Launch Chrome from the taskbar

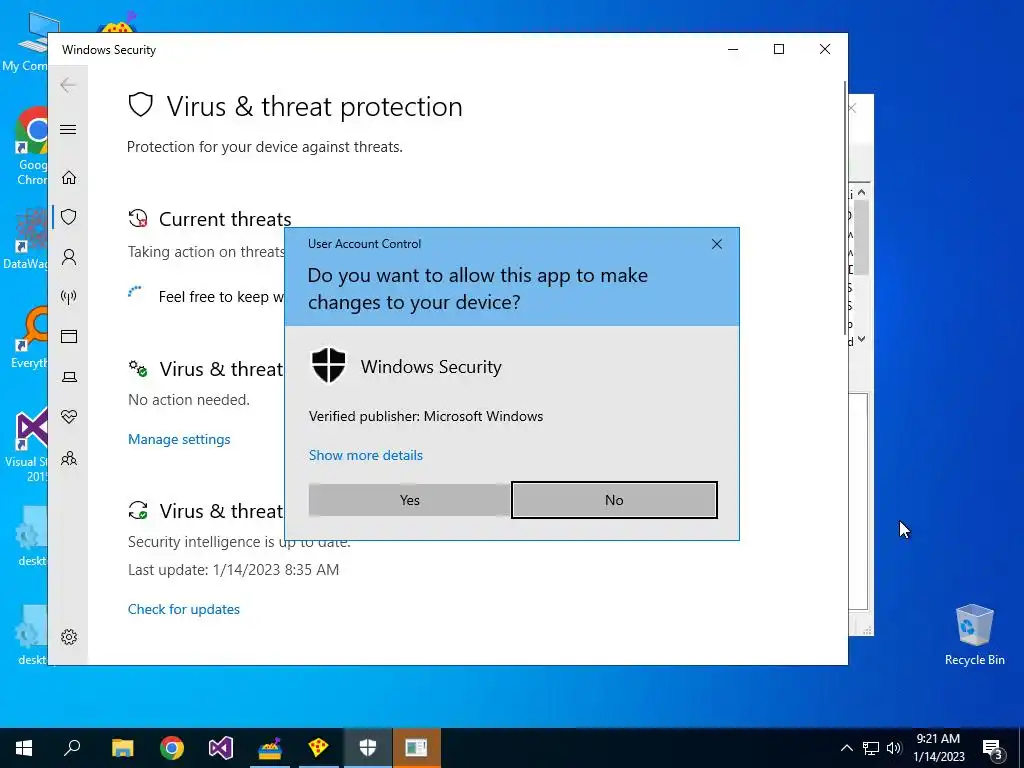172,748
